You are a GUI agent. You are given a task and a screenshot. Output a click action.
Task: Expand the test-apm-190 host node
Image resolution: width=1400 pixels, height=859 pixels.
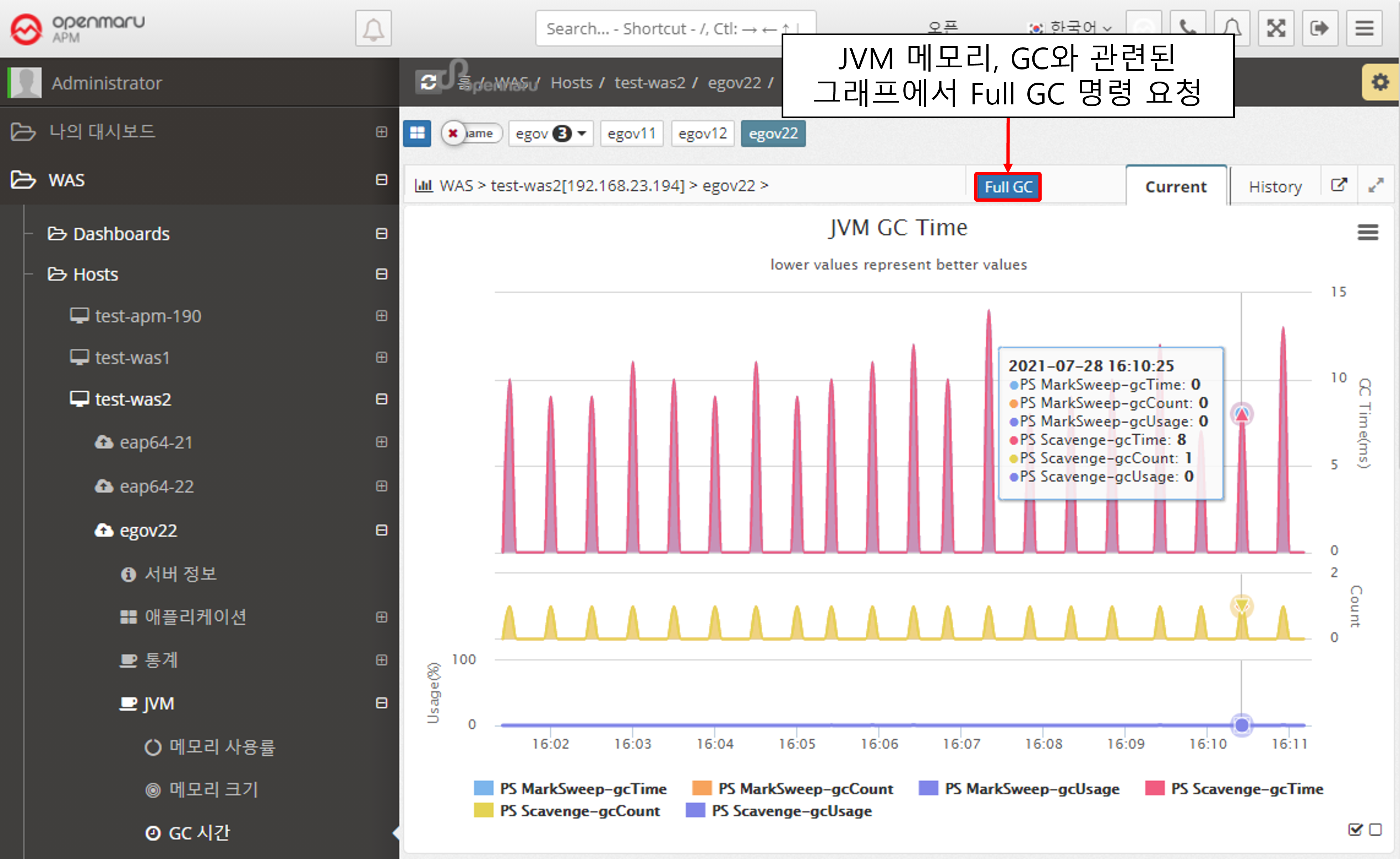[x=382, y=316]
